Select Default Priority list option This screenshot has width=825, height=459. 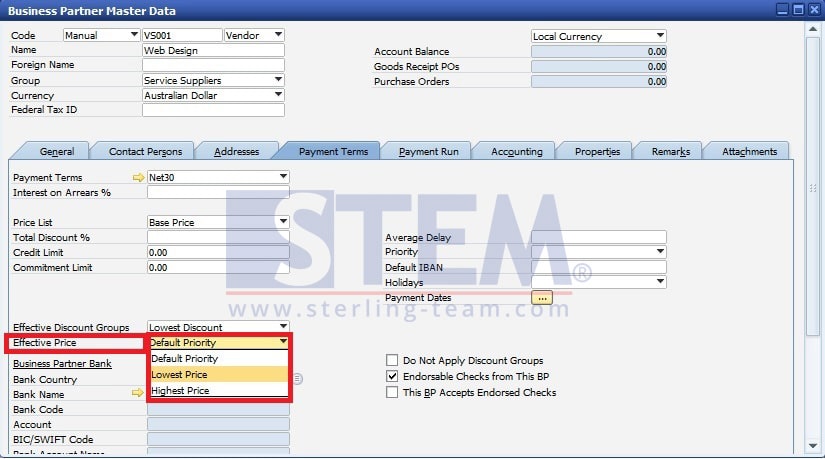(219, 359)
